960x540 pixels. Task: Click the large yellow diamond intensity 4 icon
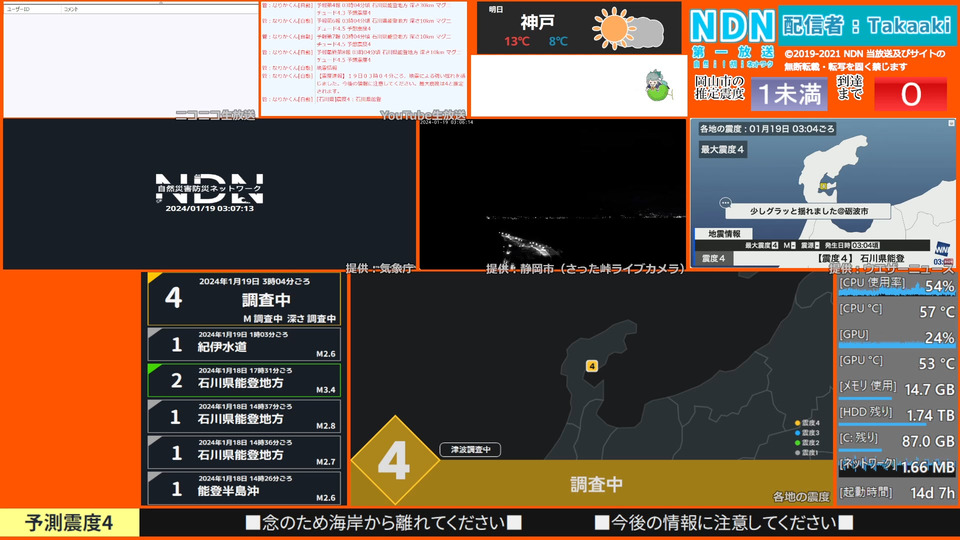pyautogui.click(x=395, y=460)
